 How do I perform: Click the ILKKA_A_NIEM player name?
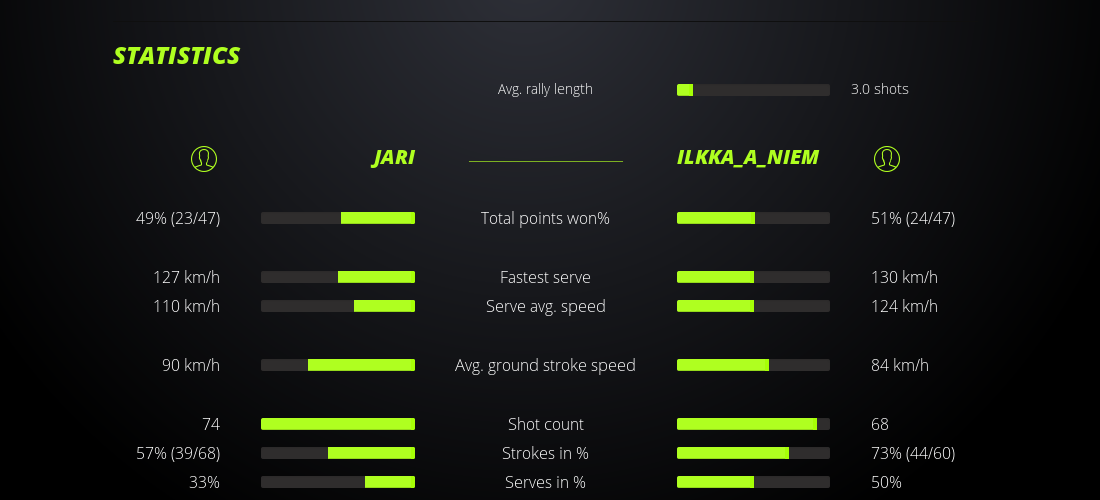click(747, 158)
